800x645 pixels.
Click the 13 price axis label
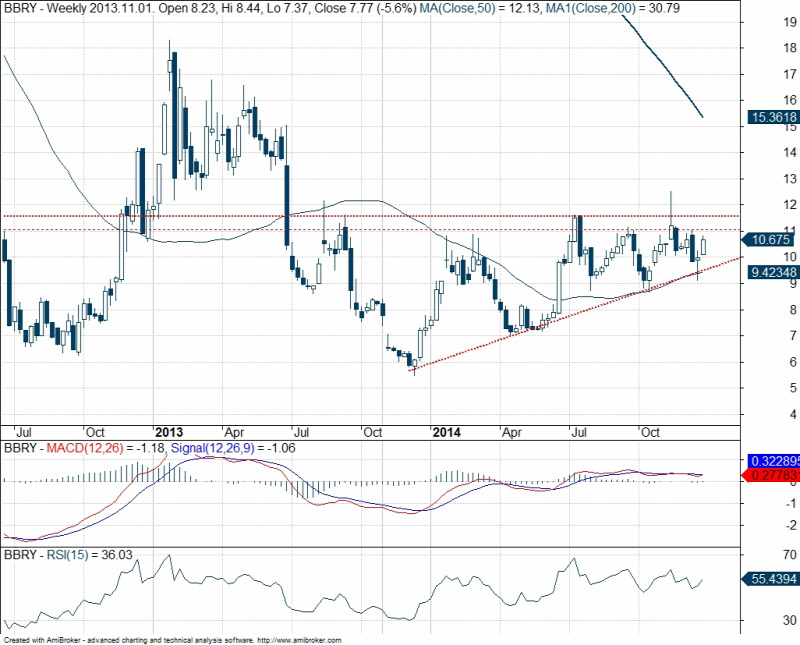(x=789, y=179)
